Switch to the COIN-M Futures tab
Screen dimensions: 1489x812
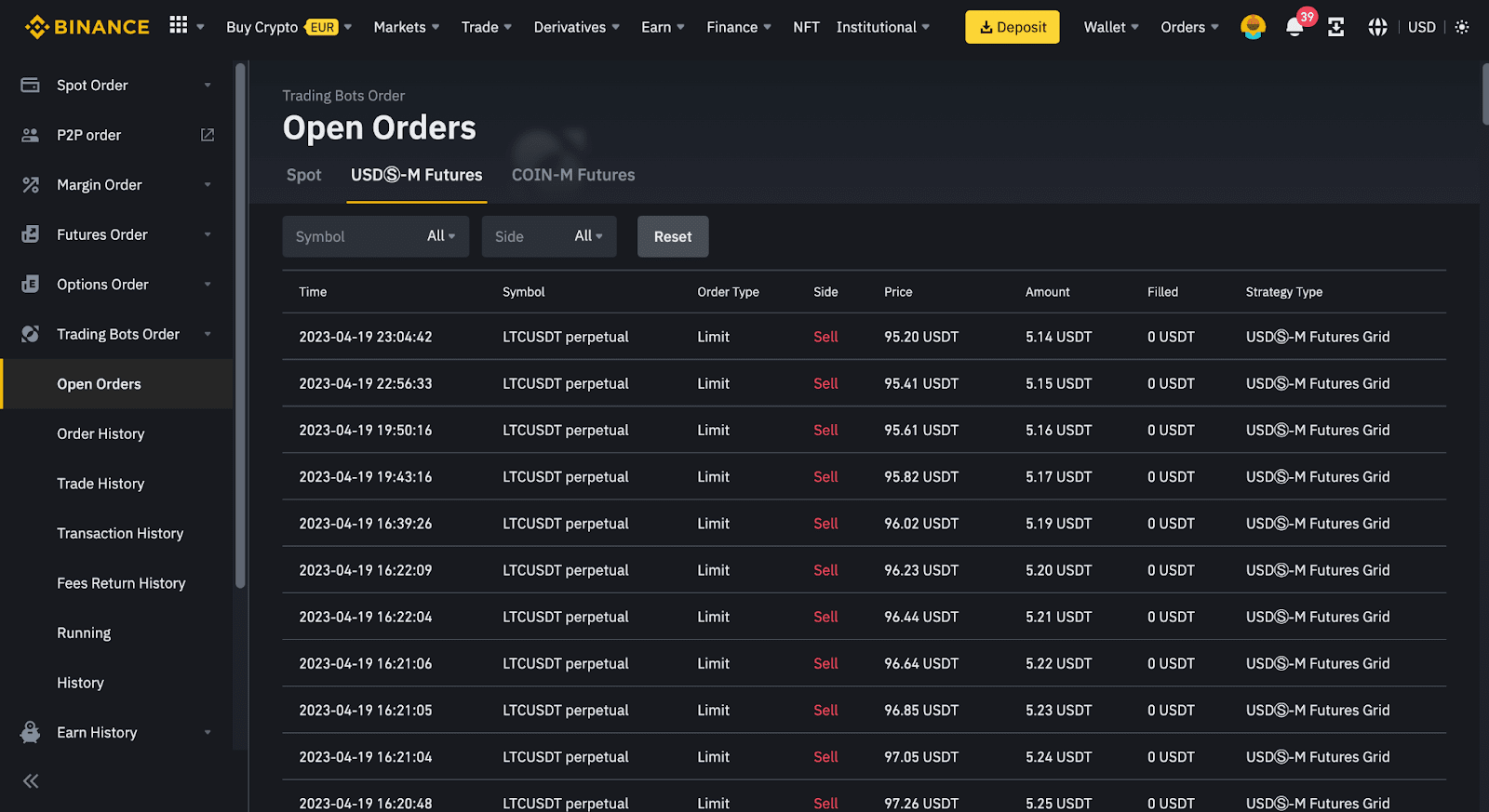pos(573,175)
